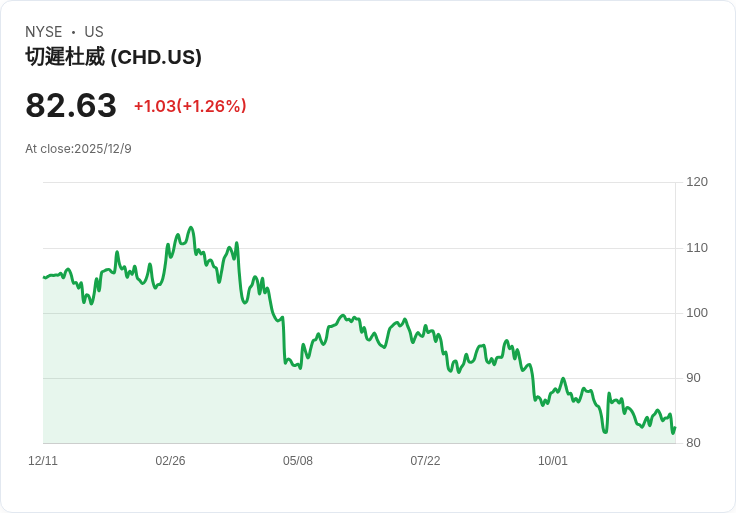Click the At close:2025/12/9 timestamp
Image resolution: width=736 pixels, height=513 pixels.
[x=78, y=149]
